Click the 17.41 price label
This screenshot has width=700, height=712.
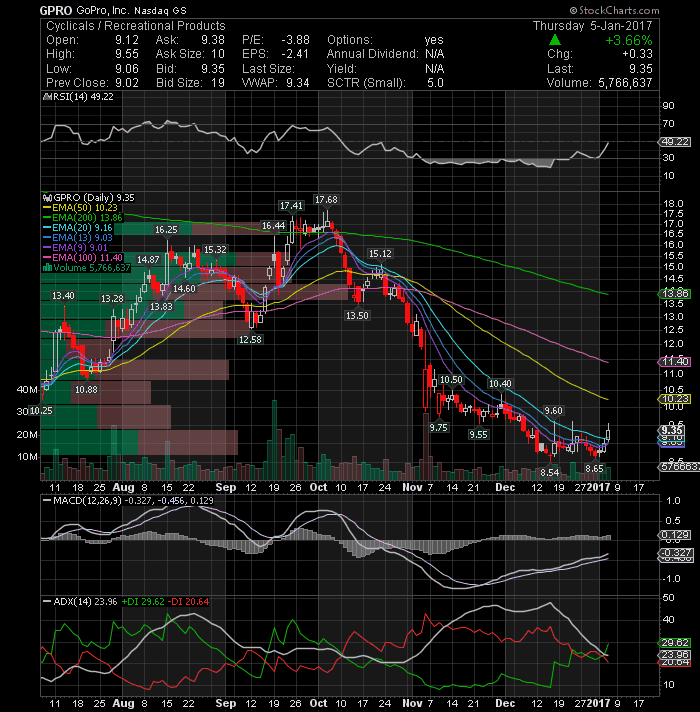point(291,206)
